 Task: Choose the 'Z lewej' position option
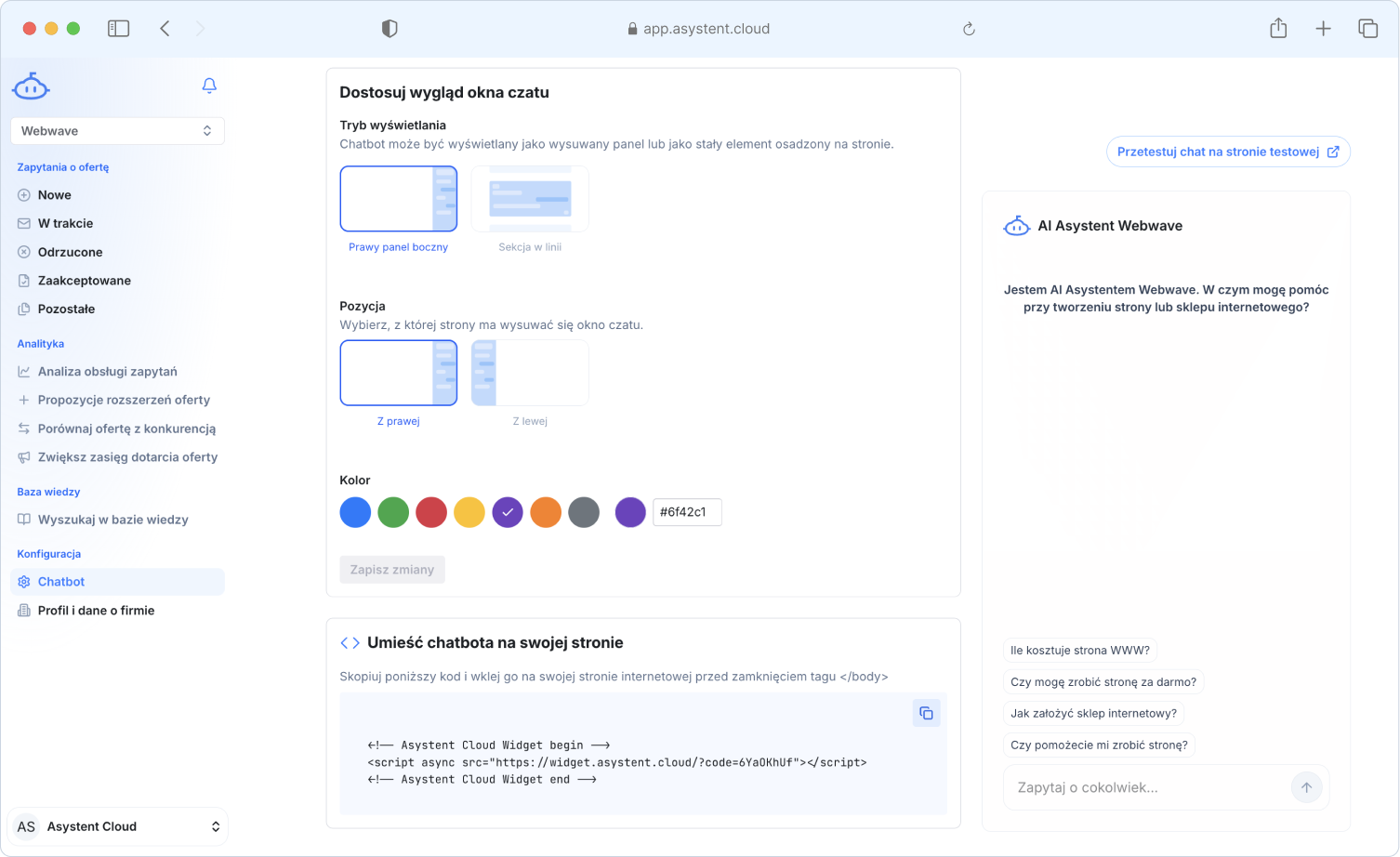coord(530,373)
